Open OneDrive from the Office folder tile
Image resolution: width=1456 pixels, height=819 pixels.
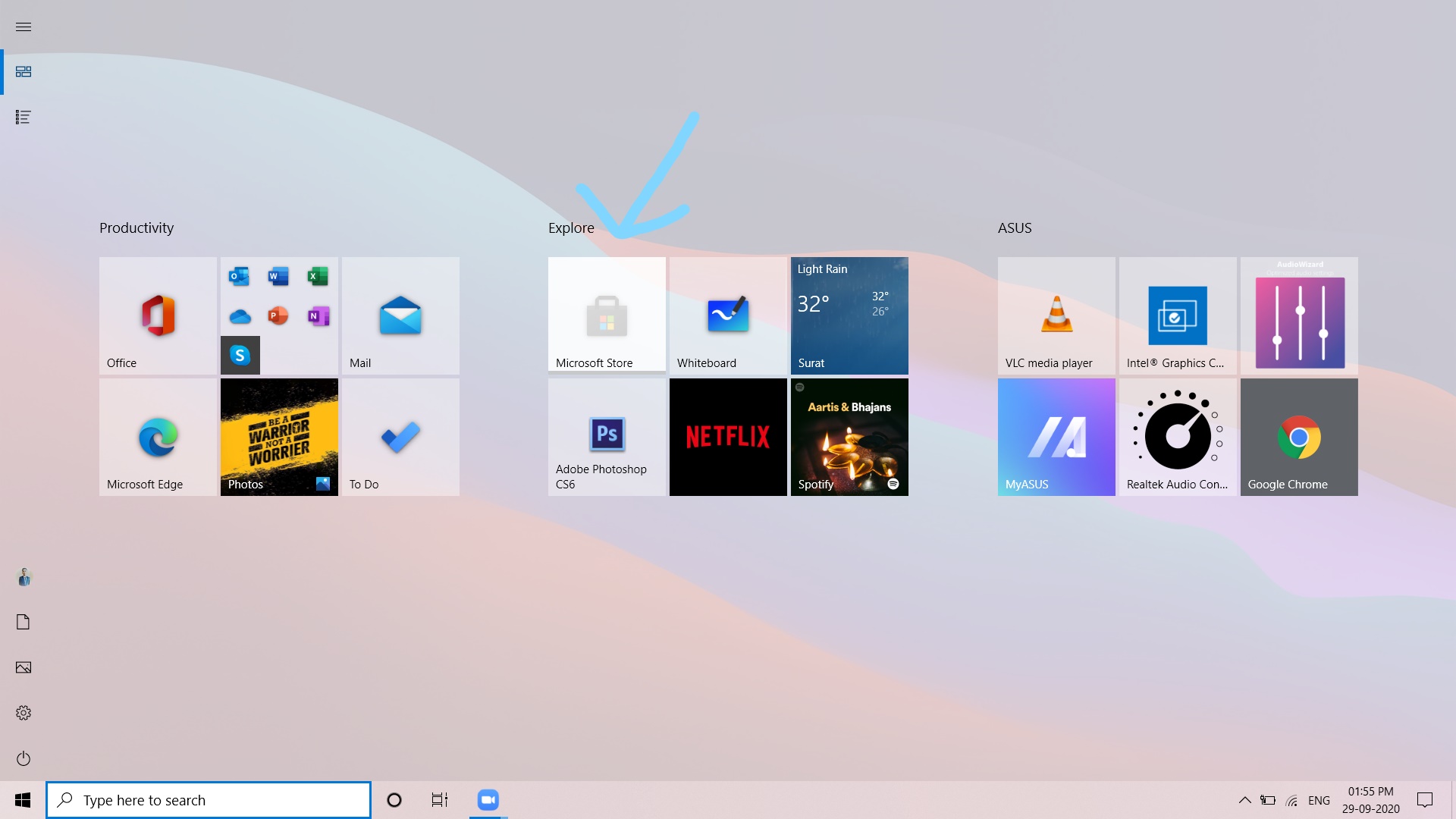click(x=240, y=315)
